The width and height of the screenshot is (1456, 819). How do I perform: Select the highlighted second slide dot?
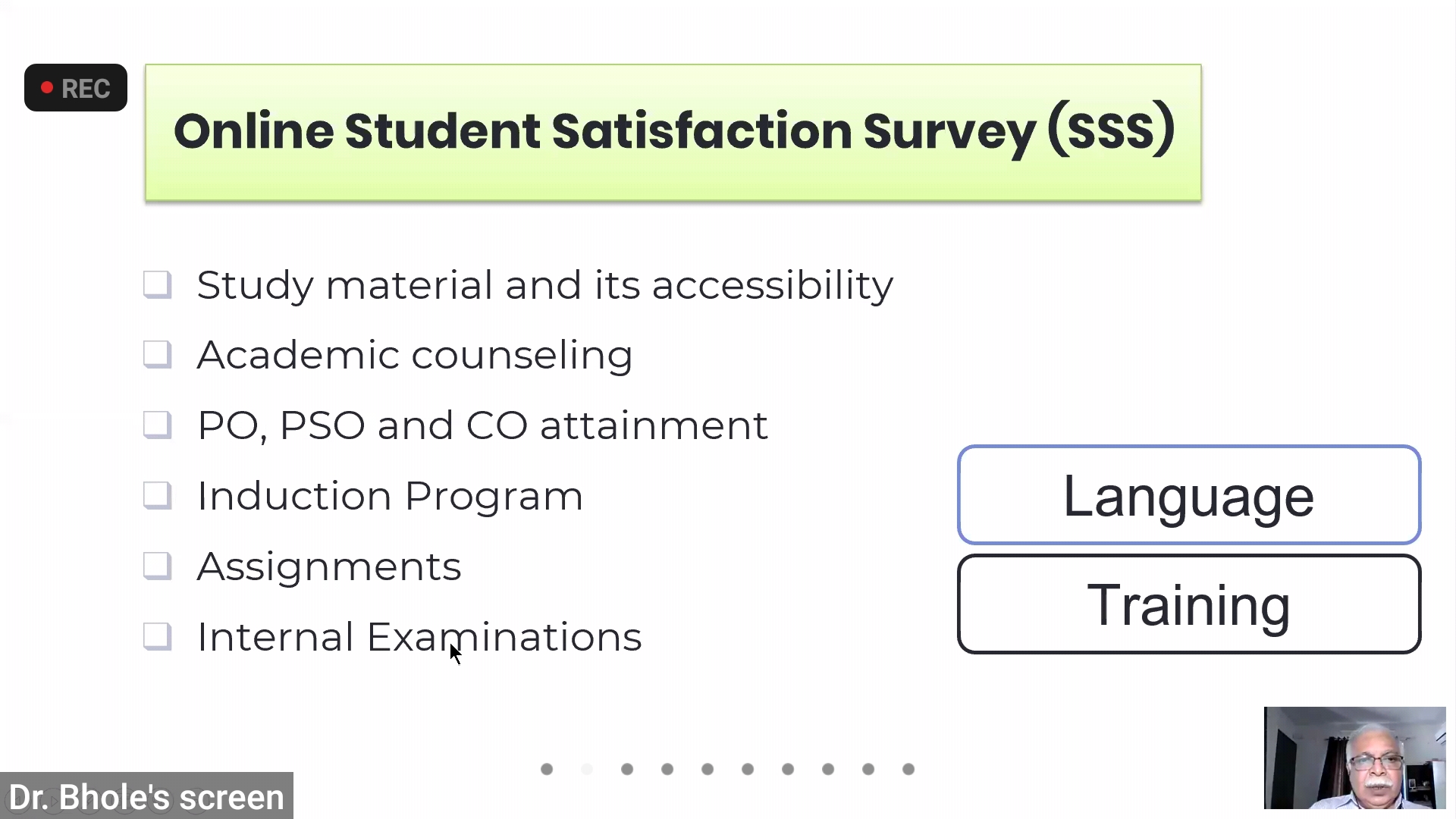(x=587, y=770)
